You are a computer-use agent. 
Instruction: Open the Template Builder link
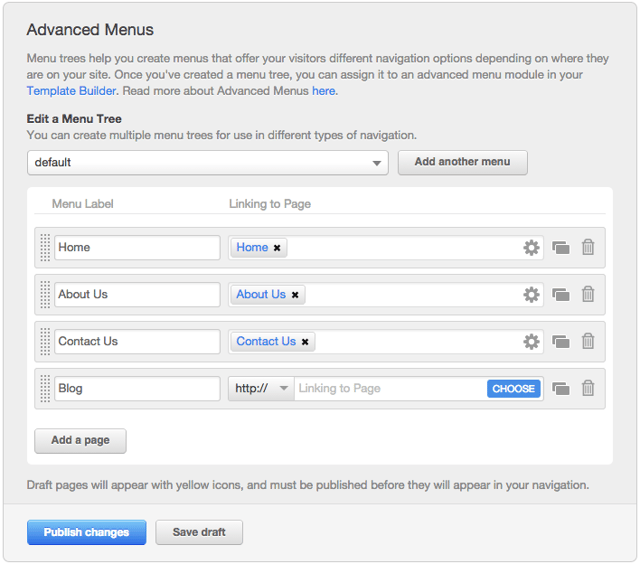(x=72, y=90)
